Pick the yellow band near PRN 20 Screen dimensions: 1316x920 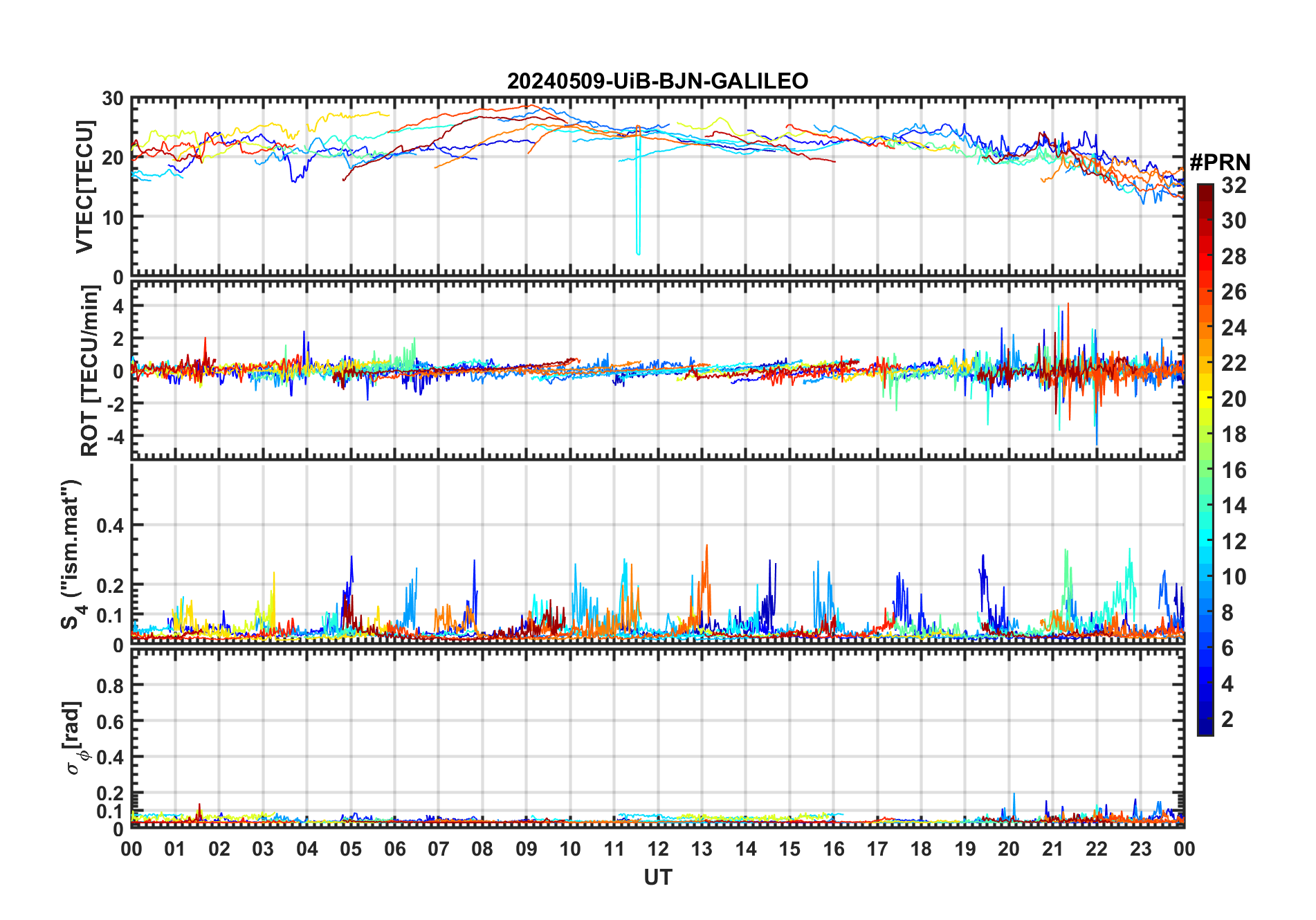(x=1205, y=398)
